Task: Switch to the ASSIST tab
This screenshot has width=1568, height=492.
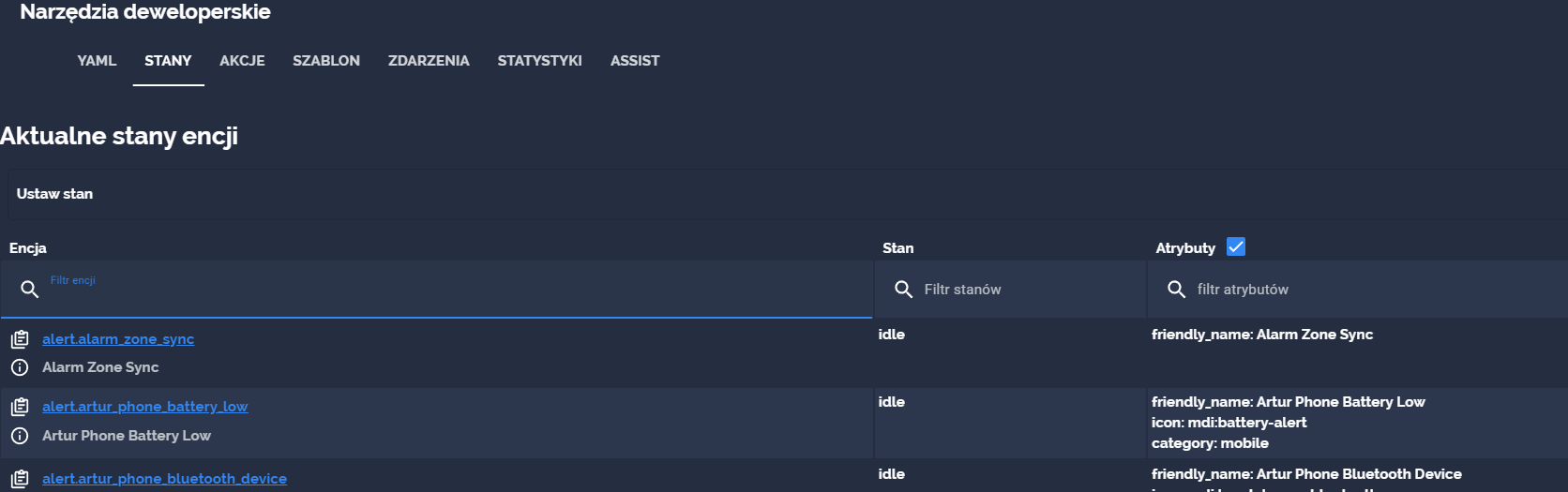Action: (x=635, y=61)
